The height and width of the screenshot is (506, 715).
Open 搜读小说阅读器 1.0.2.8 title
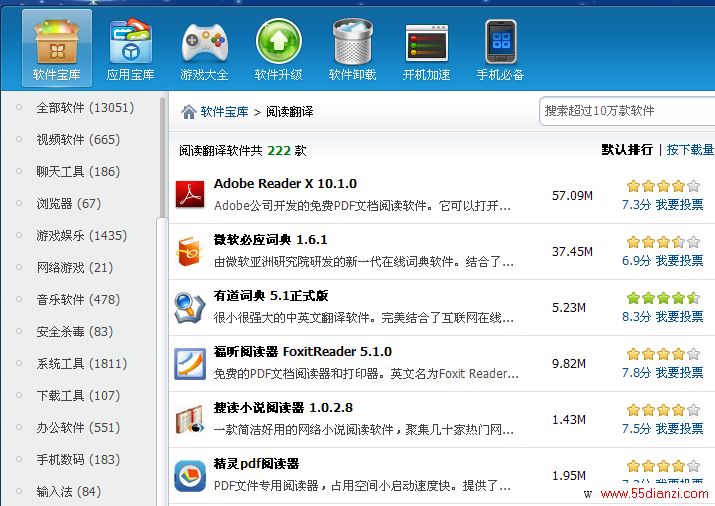tap(283, 408)
